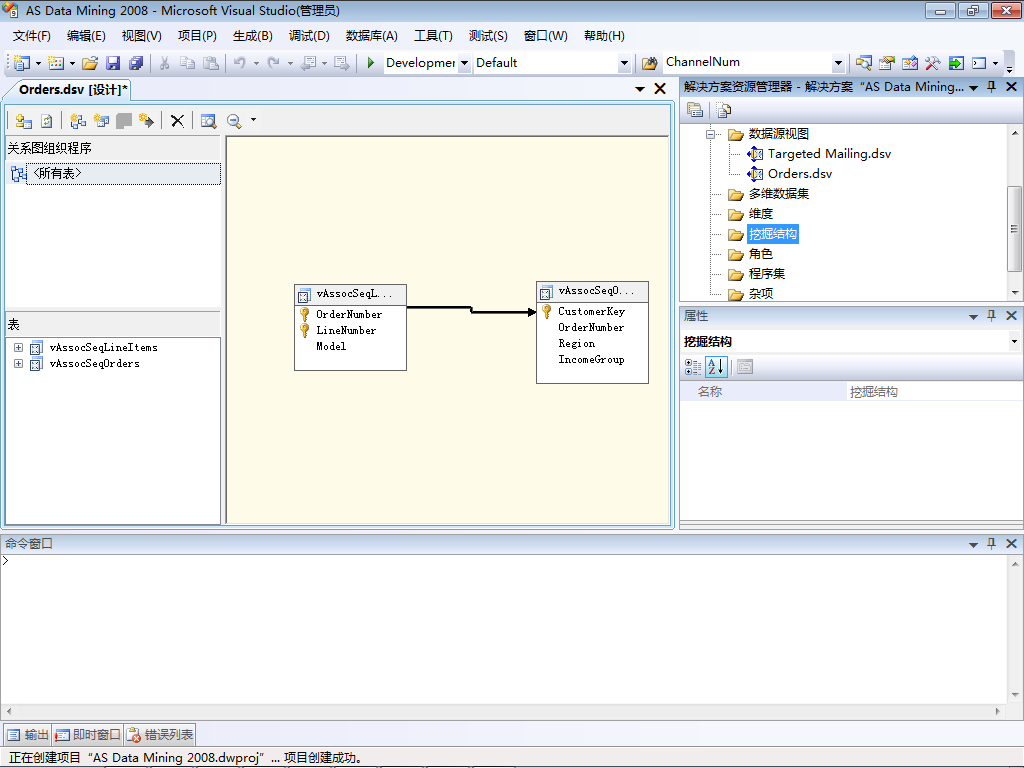Click the 名称 property value field
1024x768 pixels.
pos(934,392)
